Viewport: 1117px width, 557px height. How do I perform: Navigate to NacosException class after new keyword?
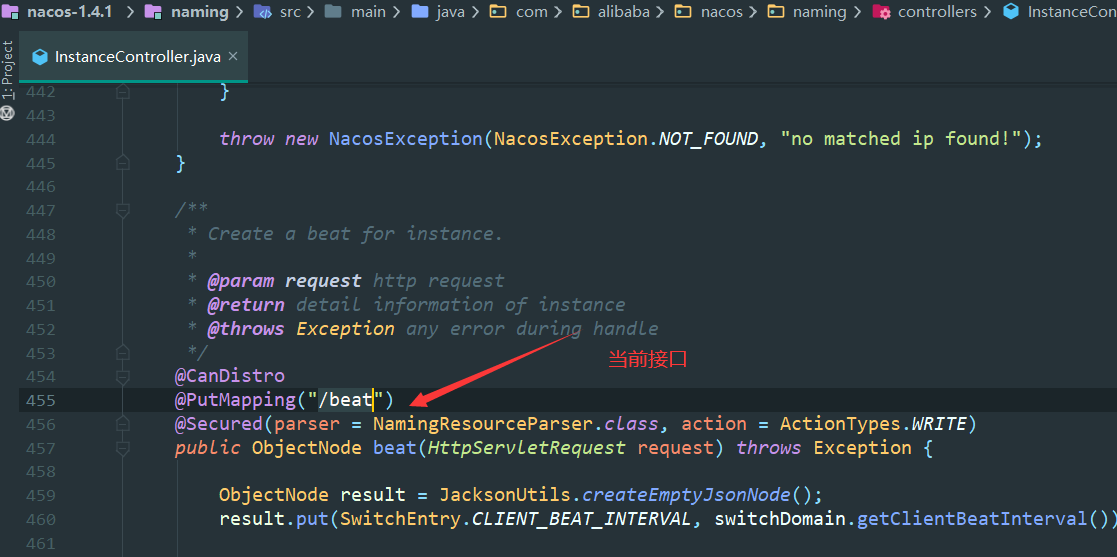(406, 139)
